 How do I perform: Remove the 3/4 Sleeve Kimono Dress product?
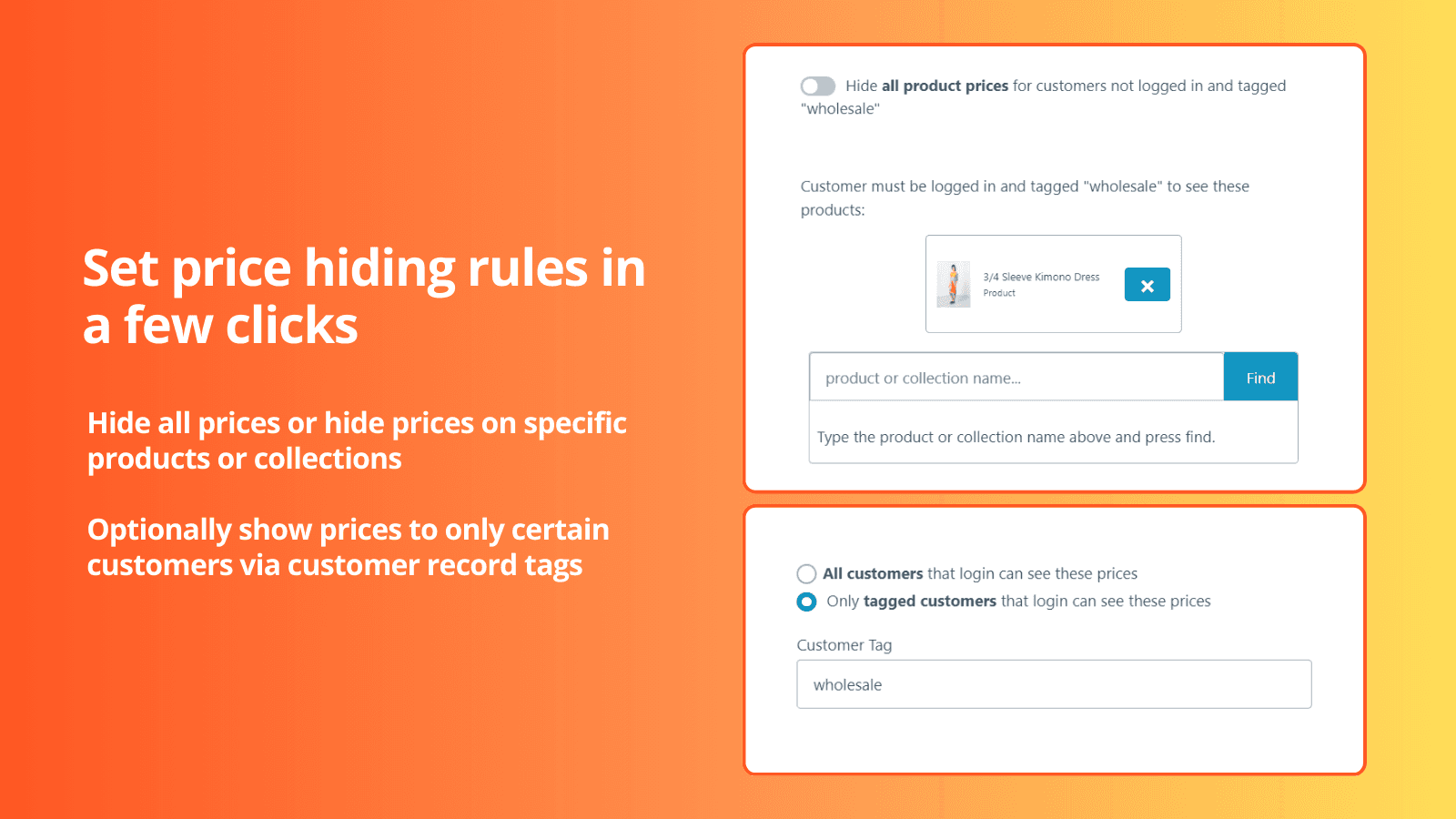pos(1147,284)
